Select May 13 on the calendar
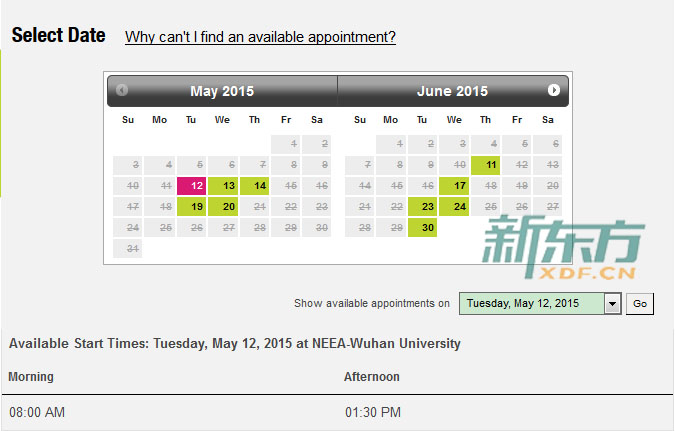The width and height of the screenshot is (675, 431). (223, 186)
